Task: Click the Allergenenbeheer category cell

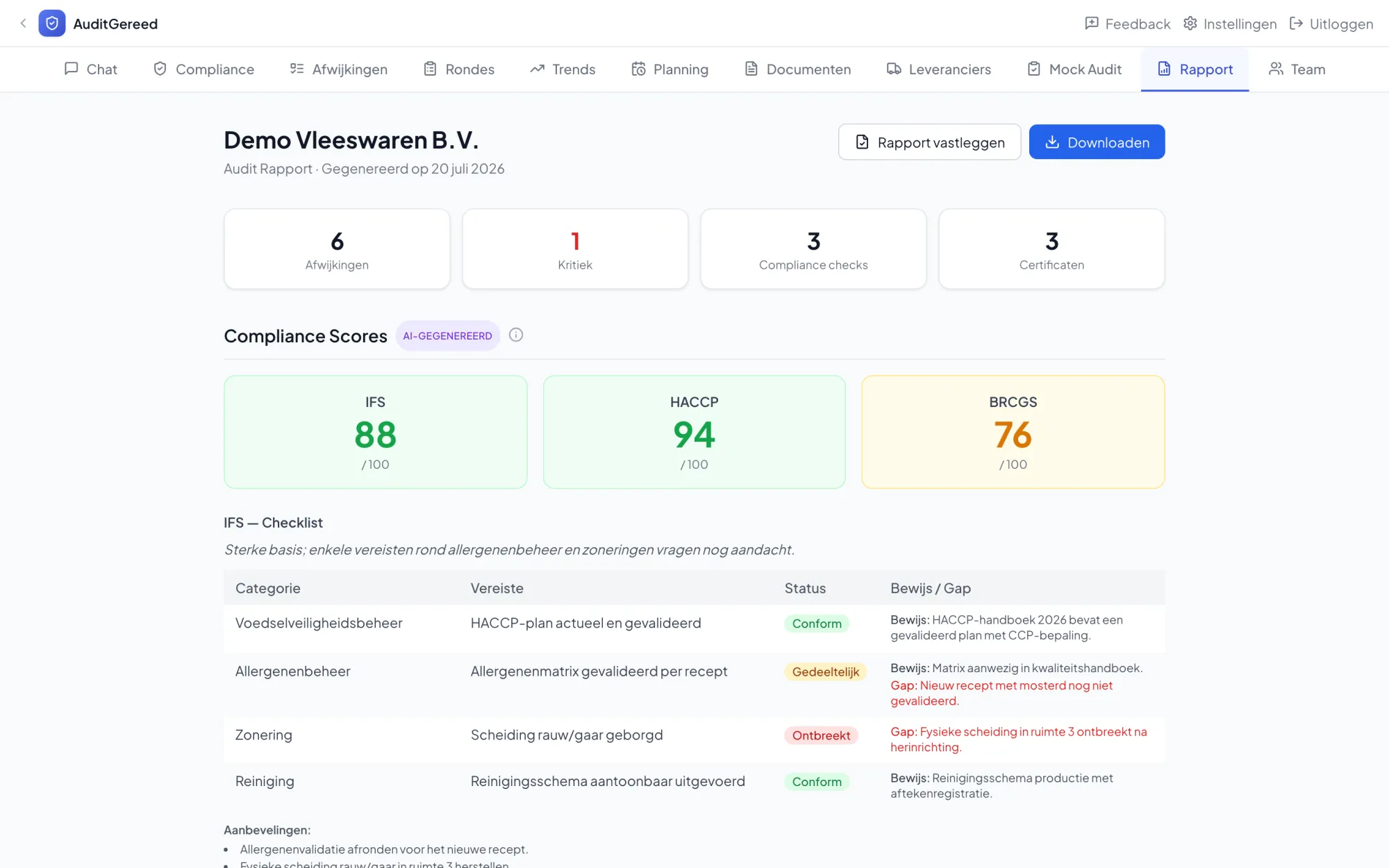Action: tap(292, 671)
